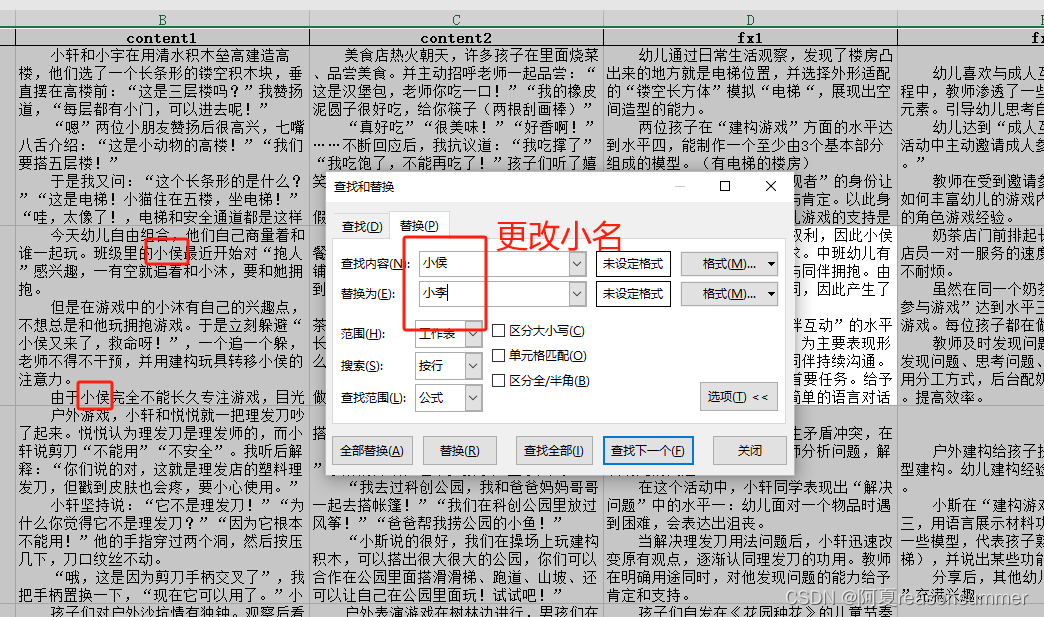Click 查找全部(I) button
The height and width of the screenshot is (617, 1044).
coord(553,451)
